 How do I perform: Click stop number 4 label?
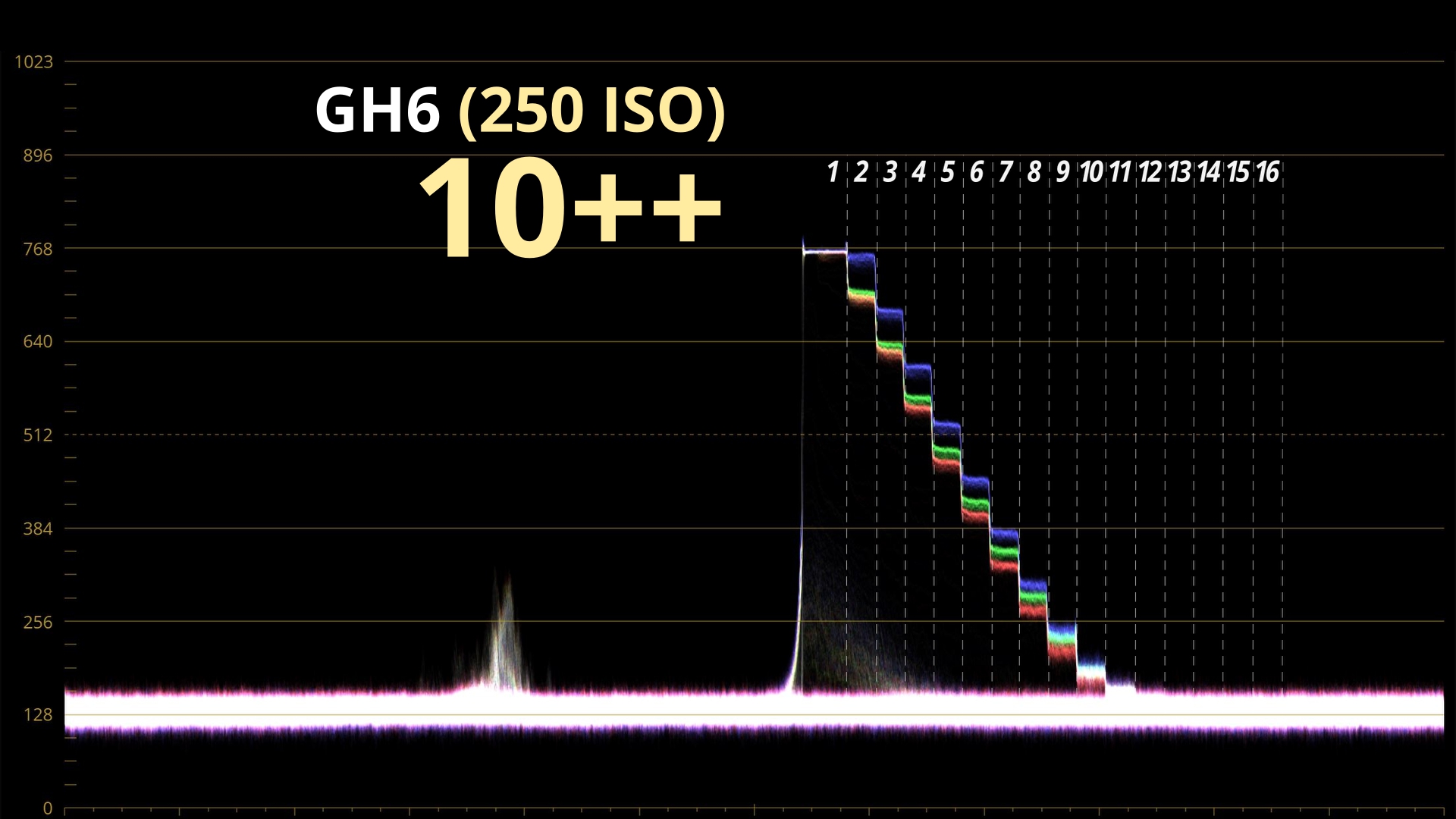919,172
